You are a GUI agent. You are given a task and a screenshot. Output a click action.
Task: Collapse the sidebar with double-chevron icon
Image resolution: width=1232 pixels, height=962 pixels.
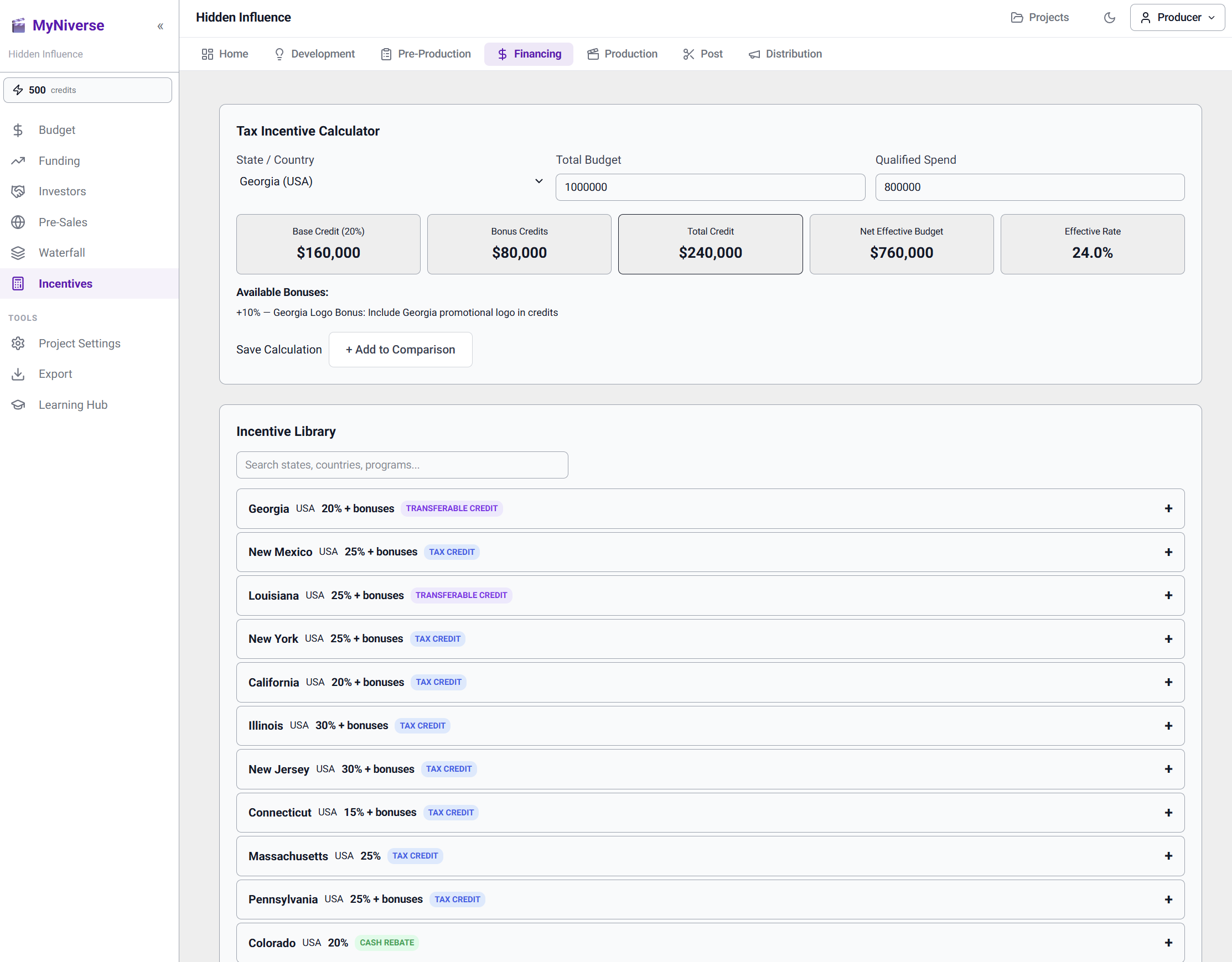click(160, 26)
